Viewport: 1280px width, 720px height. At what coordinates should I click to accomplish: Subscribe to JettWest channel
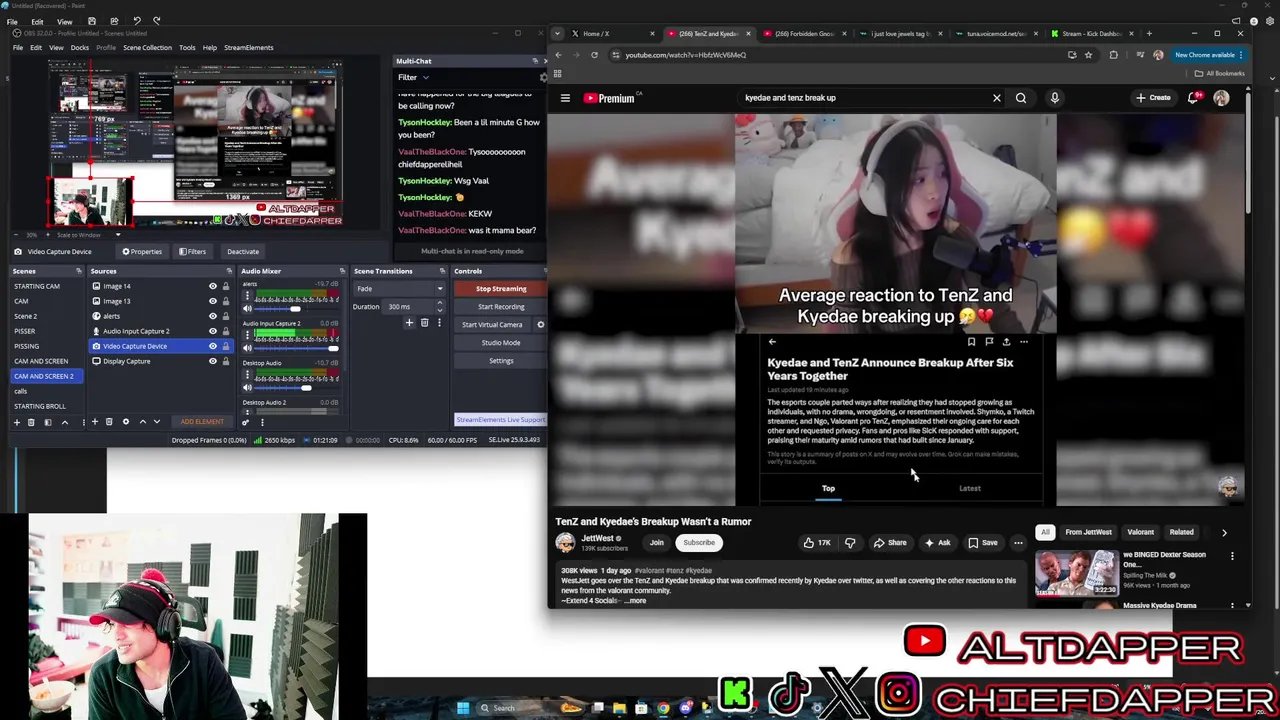click(699, 543)
